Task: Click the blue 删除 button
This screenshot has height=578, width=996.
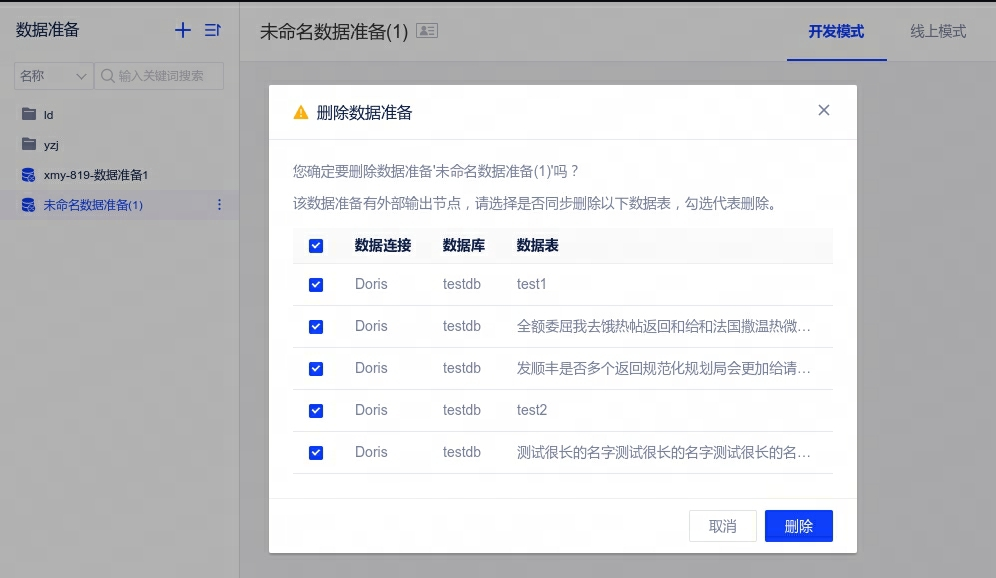Action: (x=798, y=526)
